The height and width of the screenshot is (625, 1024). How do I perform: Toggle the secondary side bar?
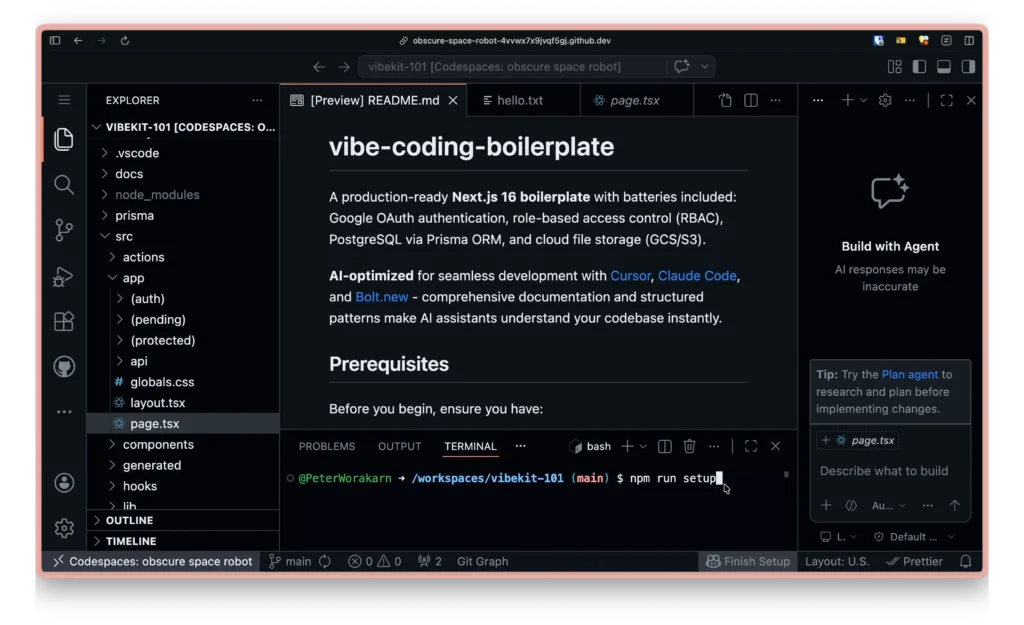pos(968,67)
